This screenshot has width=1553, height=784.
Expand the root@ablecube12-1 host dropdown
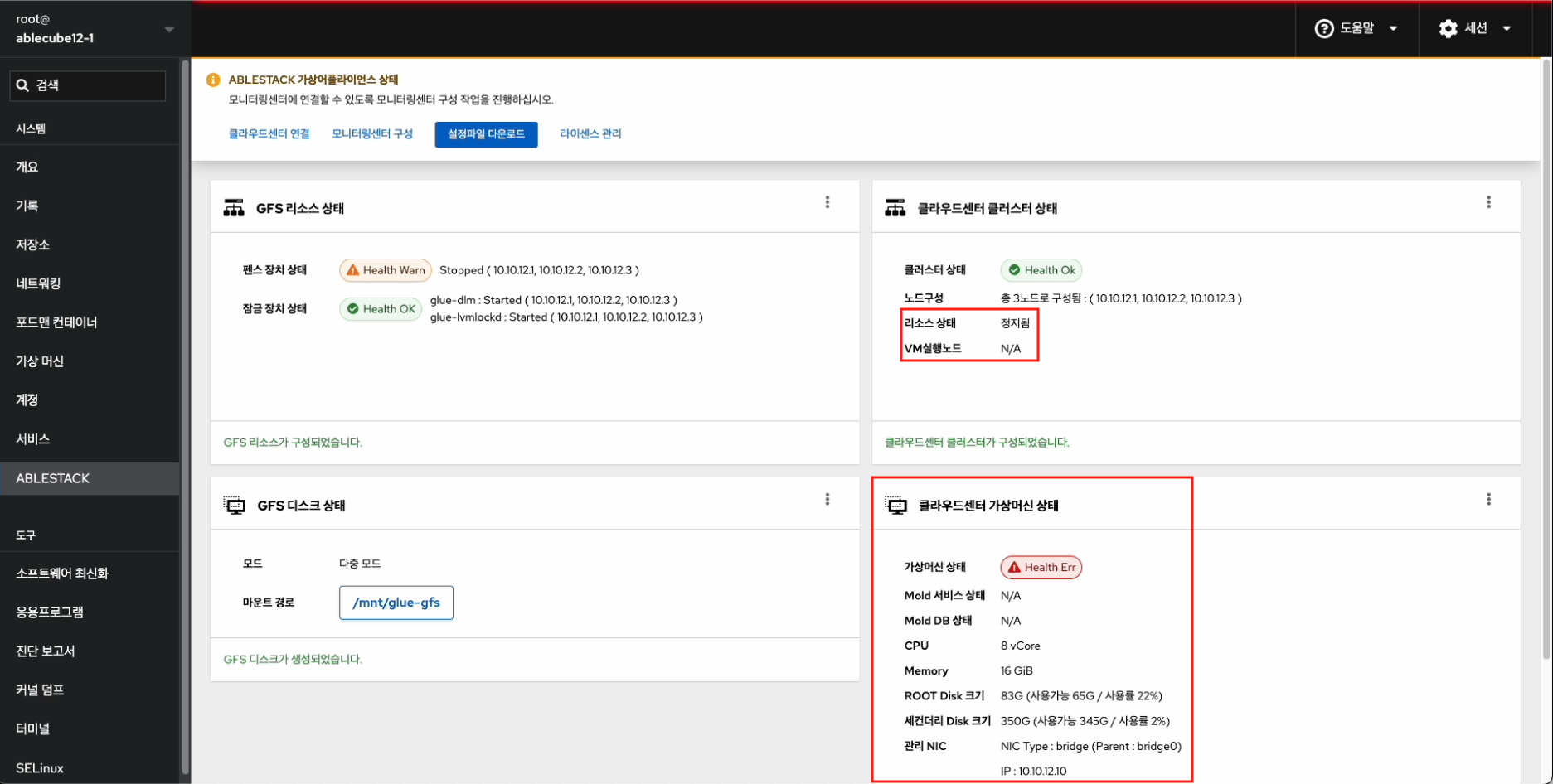pos(169,29)
